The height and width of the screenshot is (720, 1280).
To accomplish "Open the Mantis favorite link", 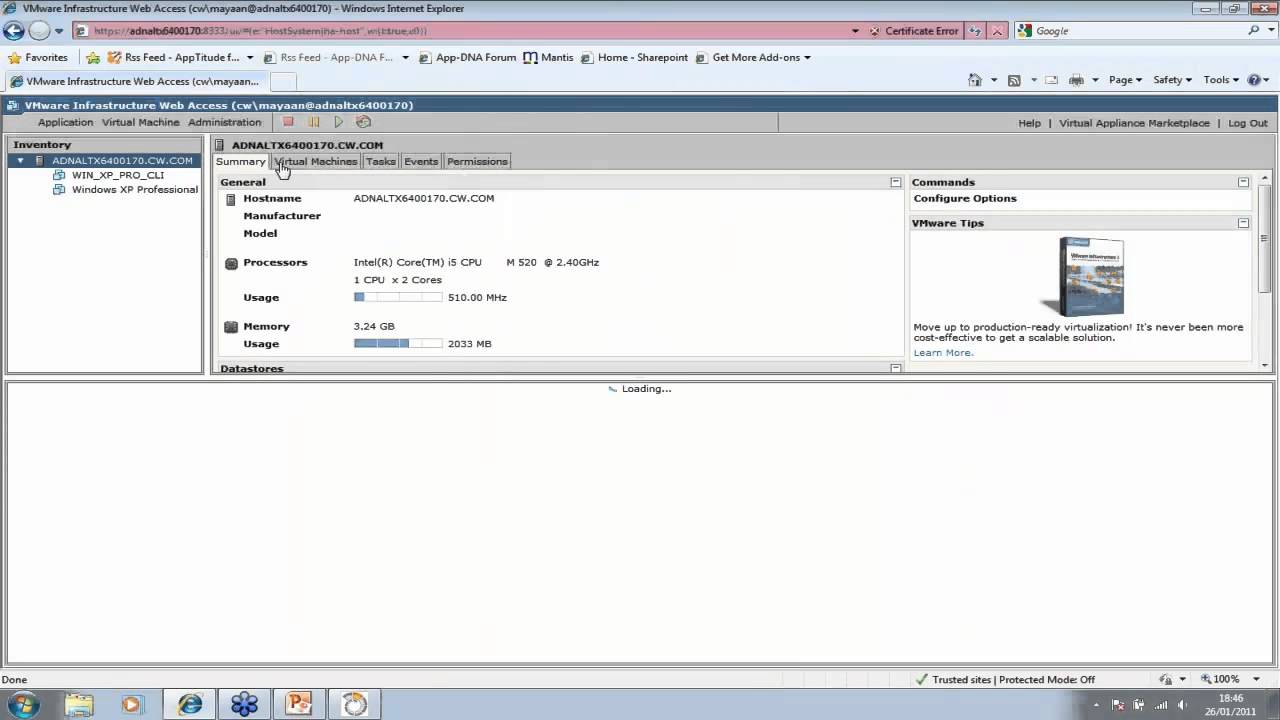I will 548,57.
